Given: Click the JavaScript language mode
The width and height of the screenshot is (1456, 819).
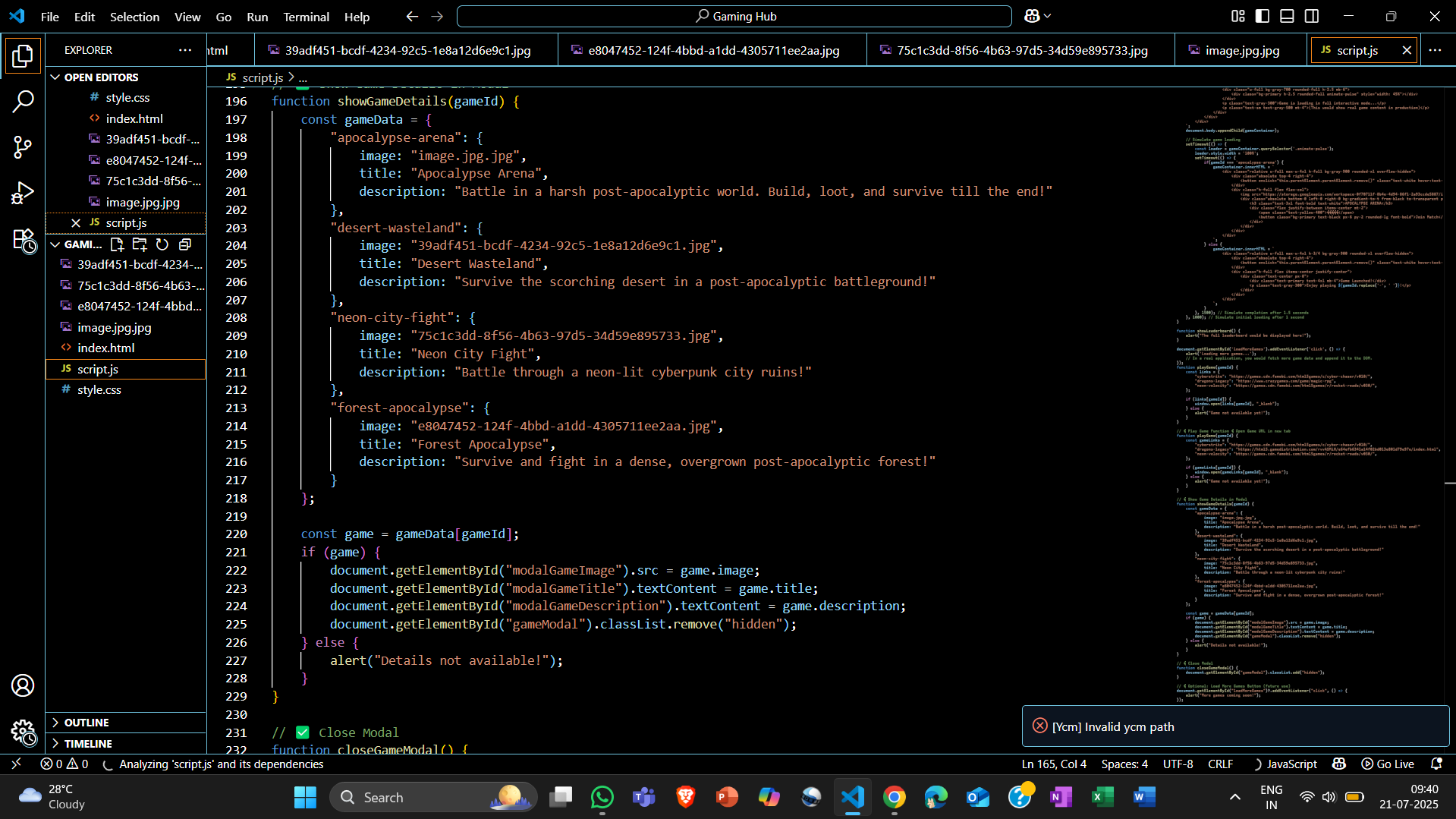Looking at the screenshot, I should coord(1291,764).
